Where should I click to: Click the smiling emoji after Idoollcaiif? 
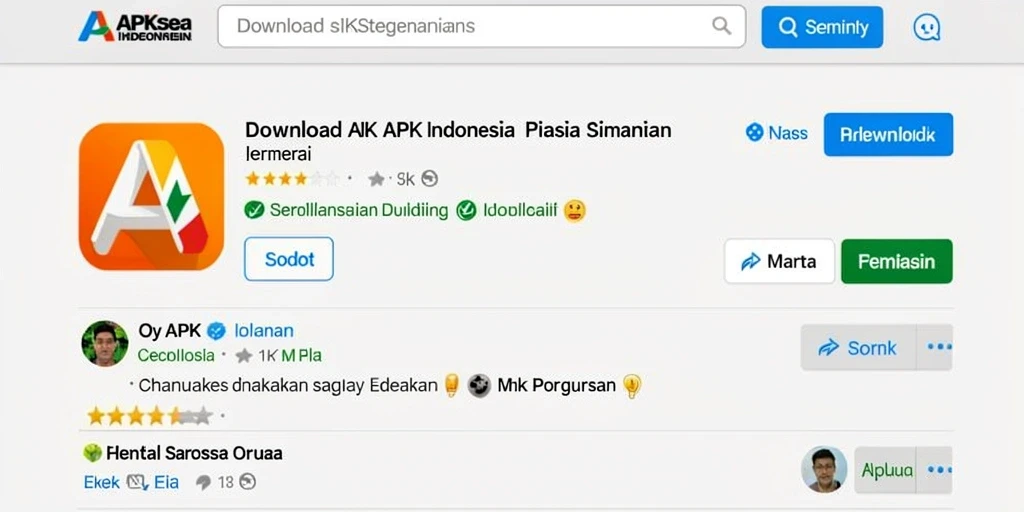point(575,210)
